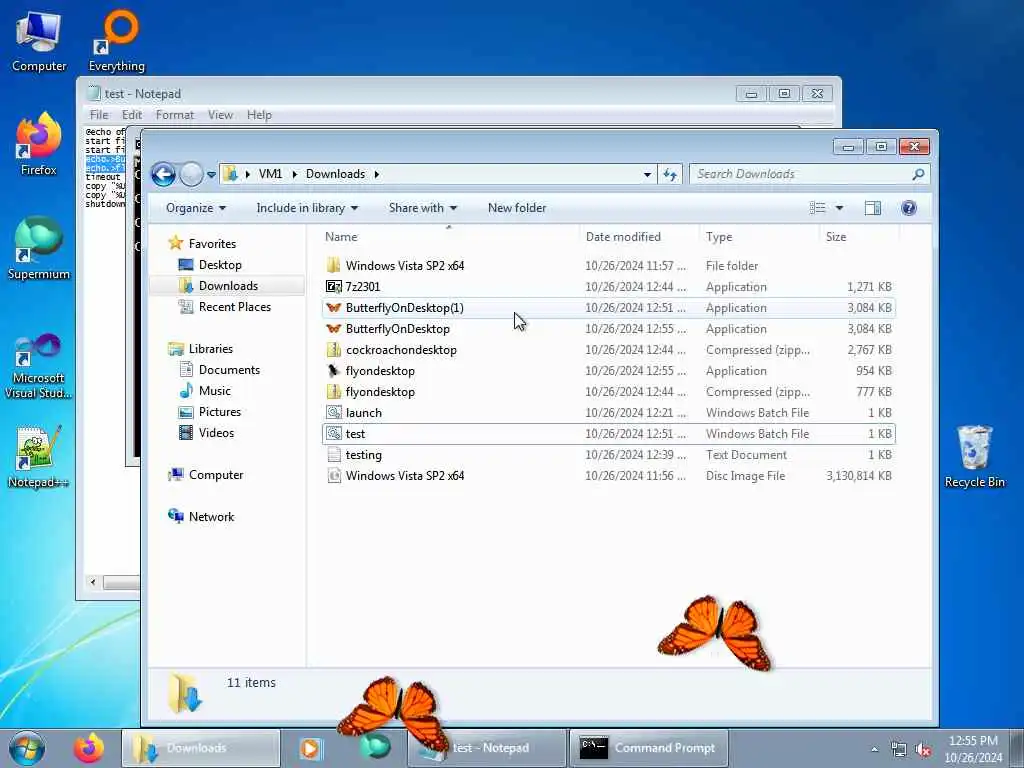
Task: Switch to Downloads taskbar button
Action: point(200,748)
